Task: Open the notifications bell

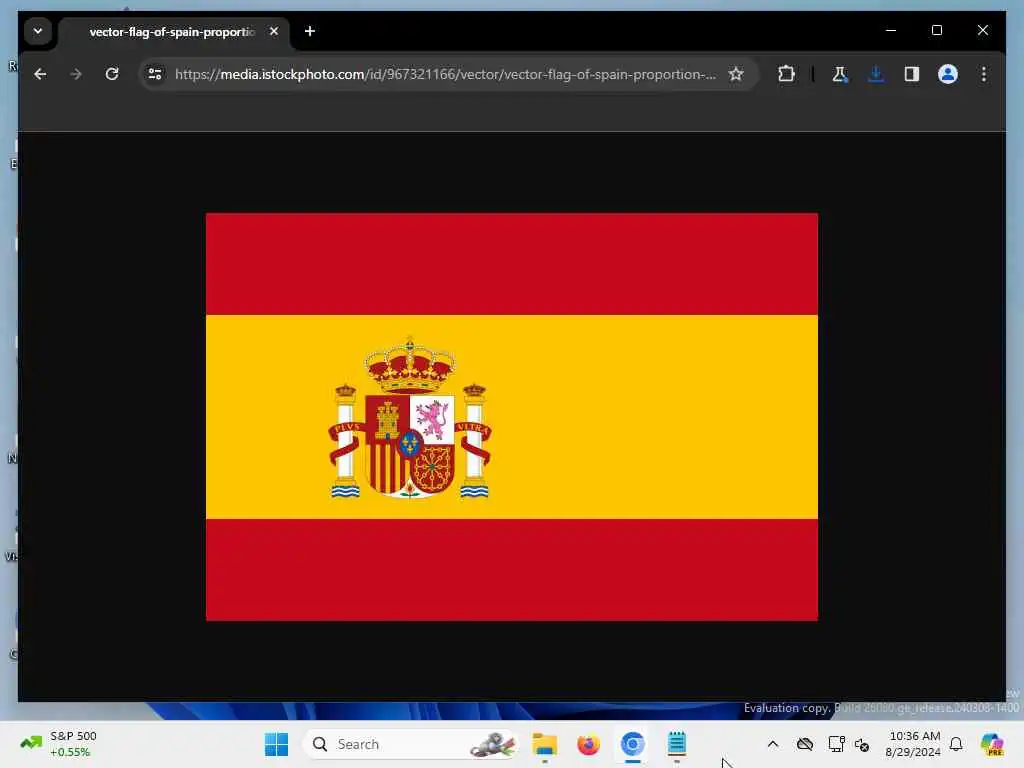Action: click(x=956, y=744)
